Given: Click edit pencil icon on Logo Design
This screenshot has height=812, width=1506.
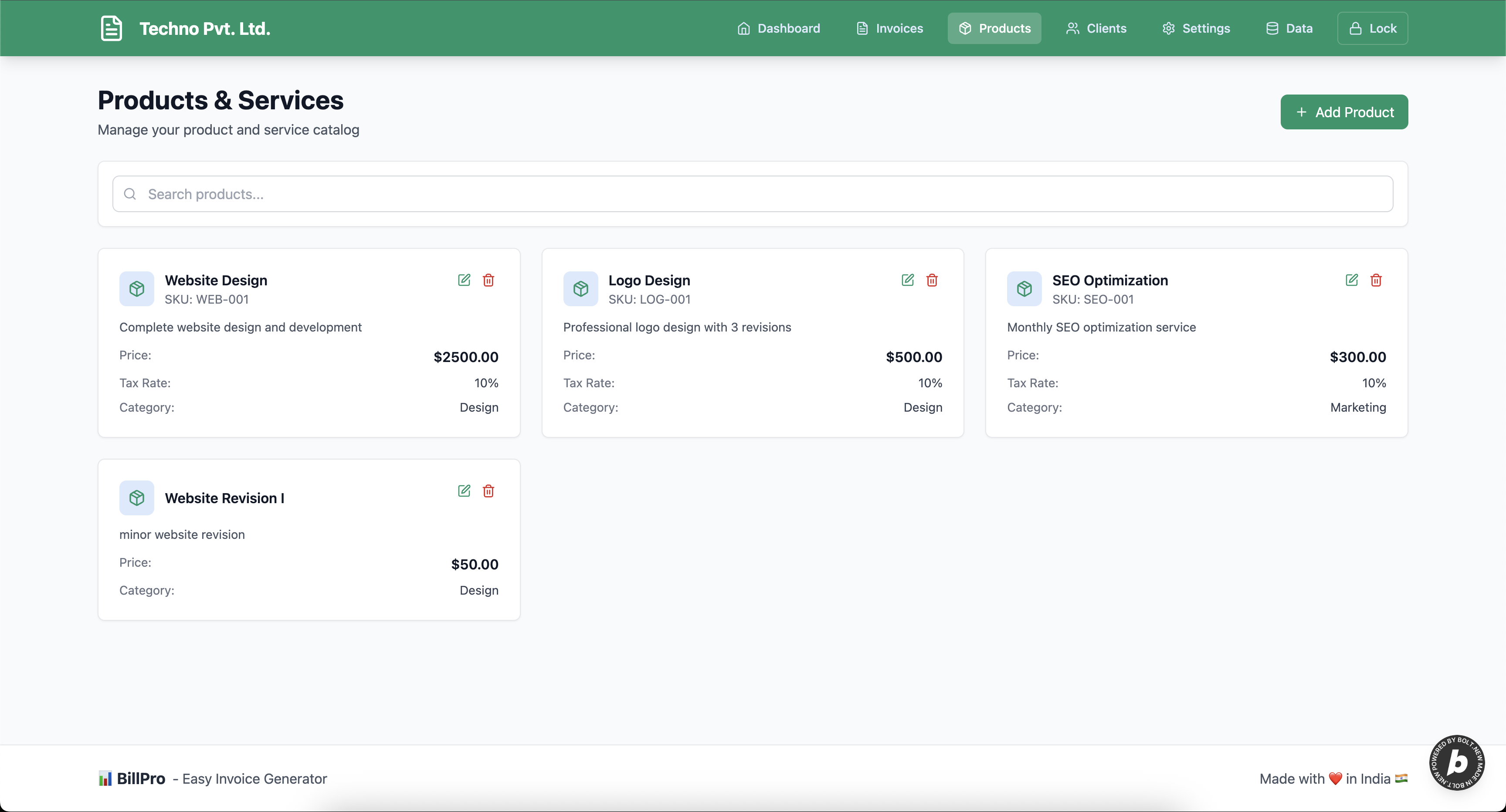Looking at the screenshot, I should click(907, 280).
